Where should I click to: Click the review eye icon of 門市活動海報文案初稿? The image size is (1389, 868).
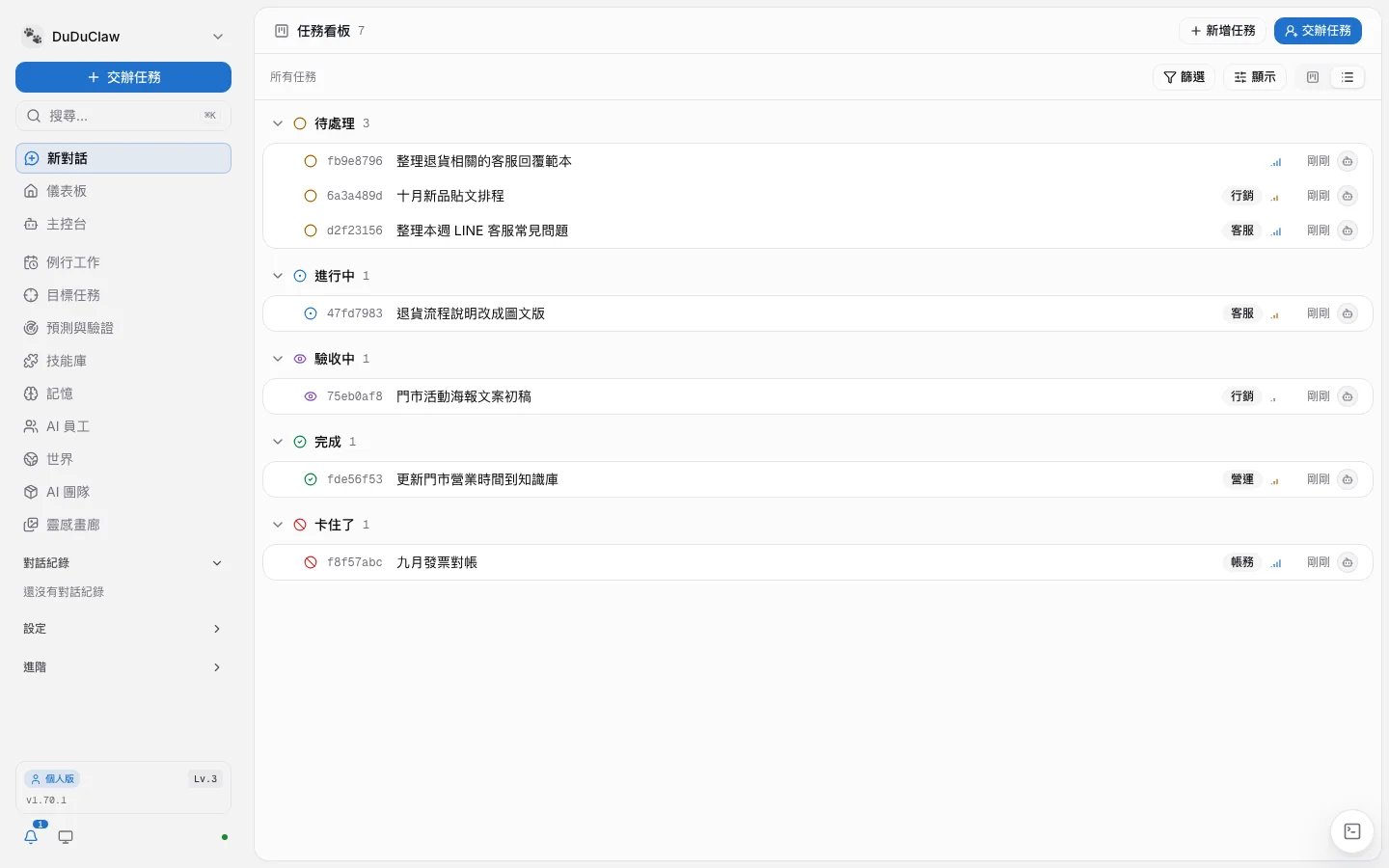[x=311, y=396]
